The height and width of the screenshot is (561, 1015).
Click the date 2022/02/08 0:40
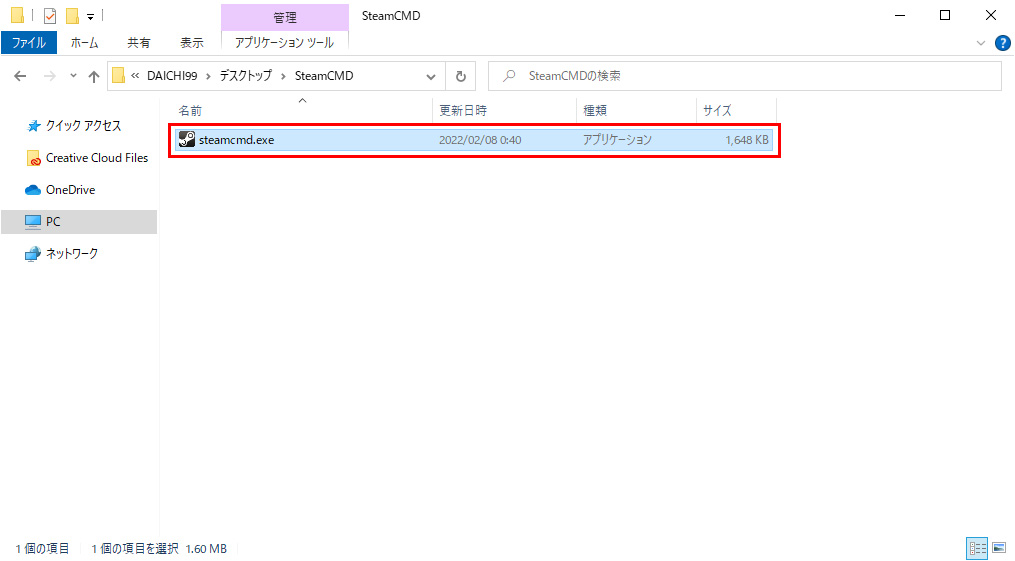[x=480, y=140]
